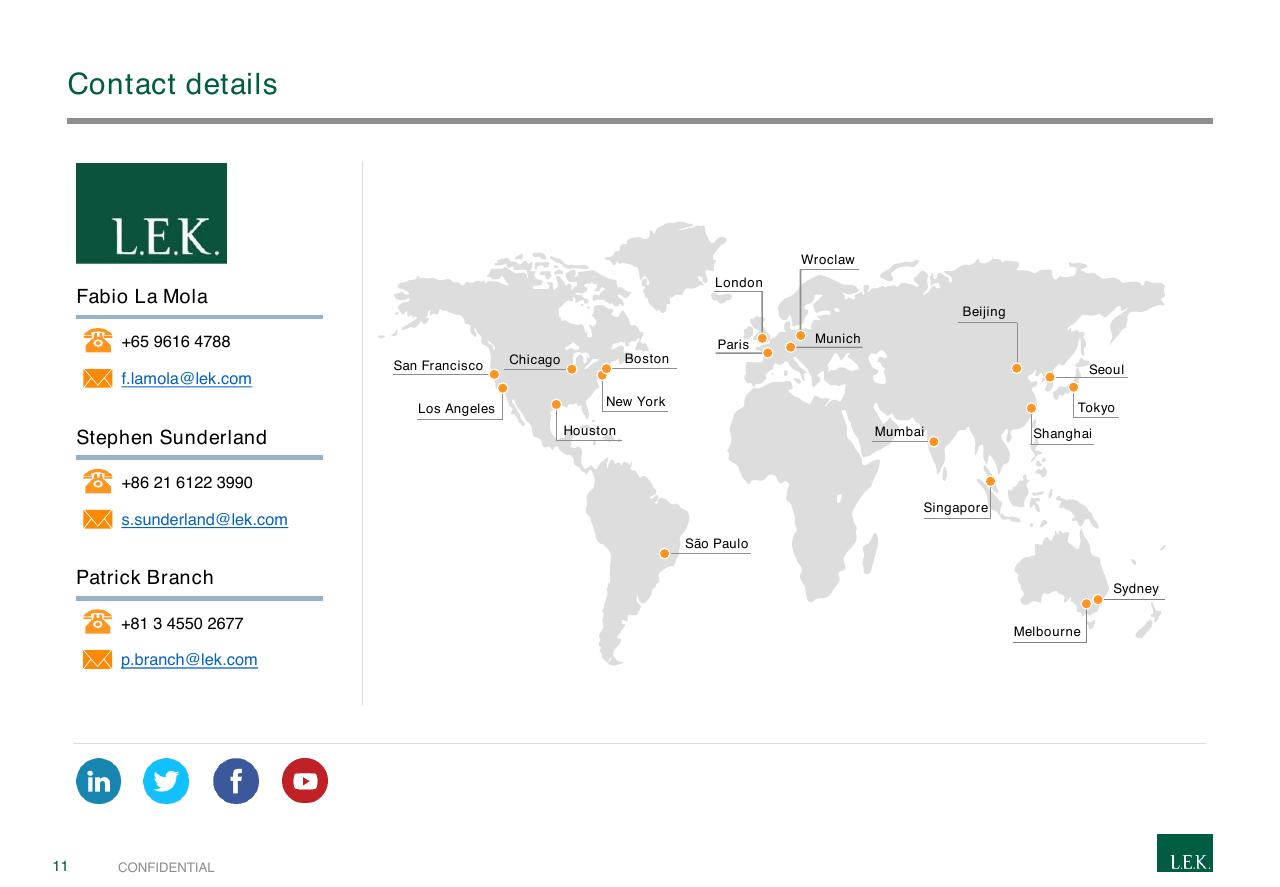1280x887 pixels.
Task: Click the Munich map label
Action: 838,338
